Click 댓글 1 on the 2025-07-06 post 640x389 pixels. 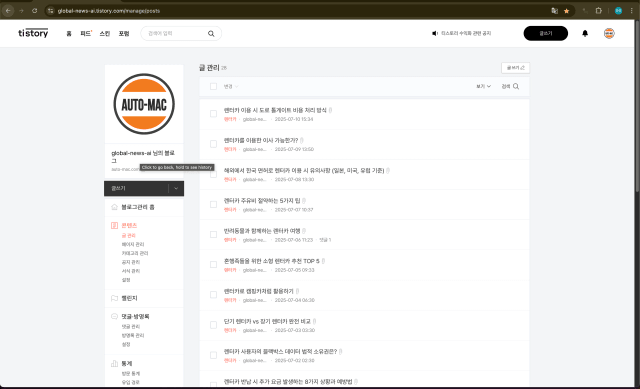[x=325, y=240]
